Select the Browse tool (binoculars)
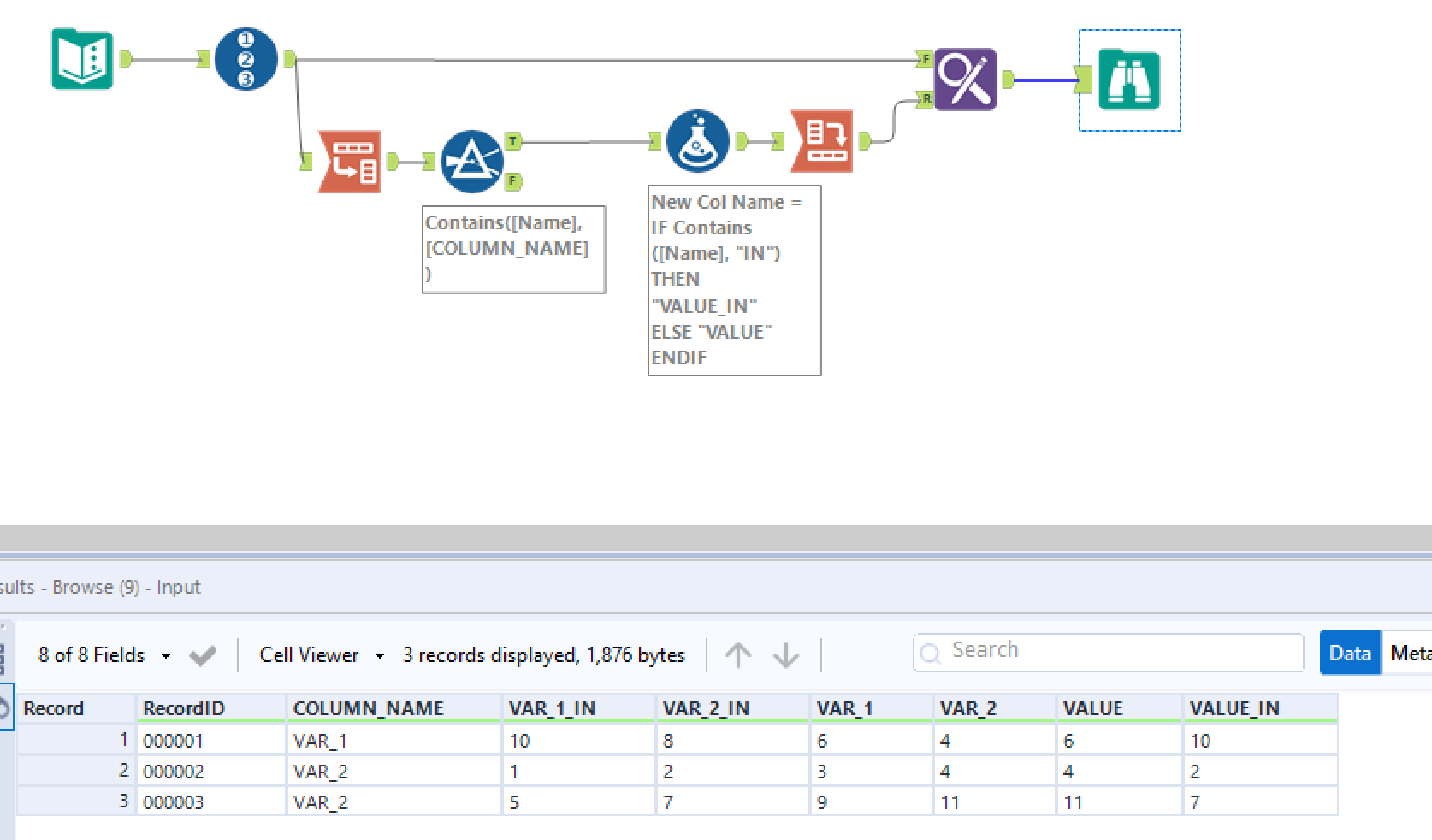 [x=1128, y=80]
